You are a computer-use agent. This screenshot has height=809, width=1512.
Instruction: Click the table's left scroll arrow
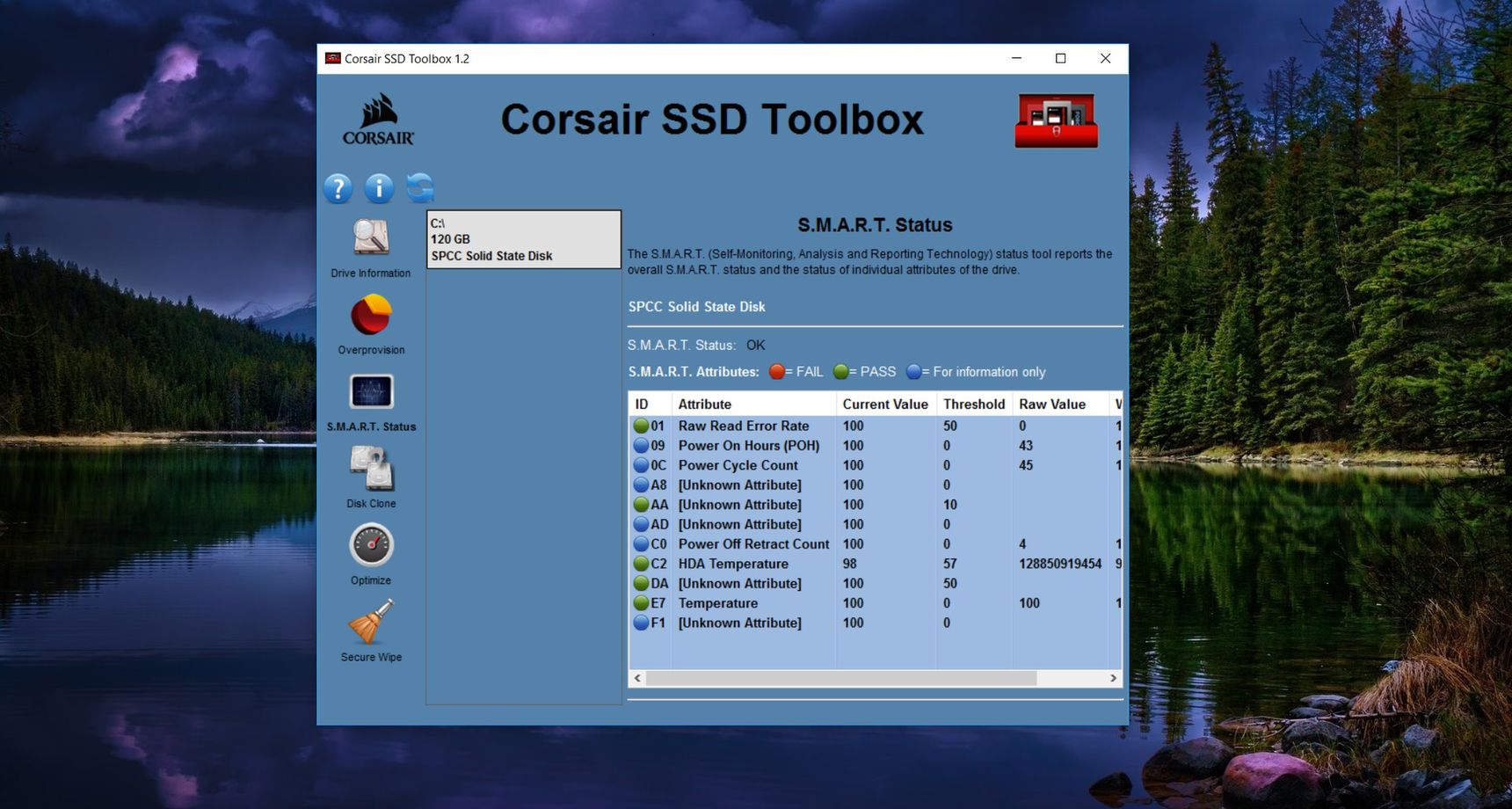point(638,678)
